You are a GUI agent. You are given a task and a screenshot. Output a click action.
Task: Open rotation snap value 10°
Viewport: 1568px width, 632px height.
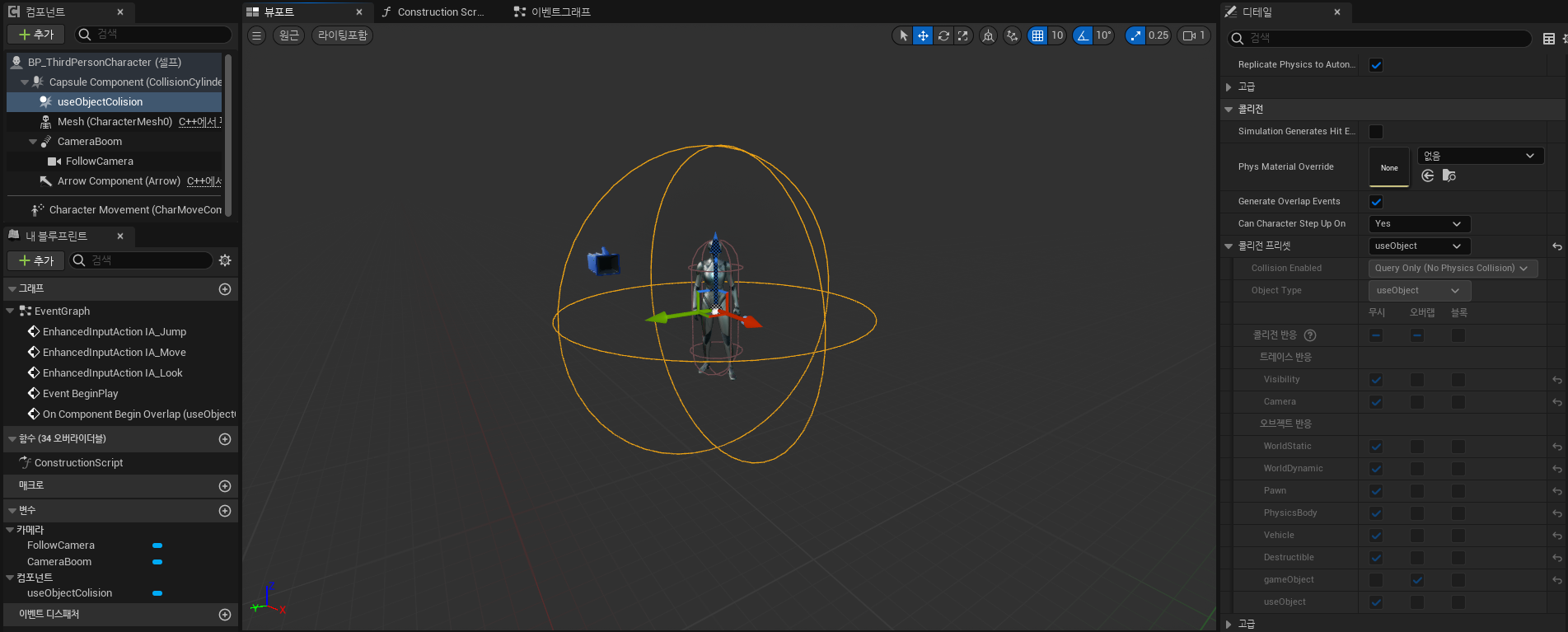1103,35
